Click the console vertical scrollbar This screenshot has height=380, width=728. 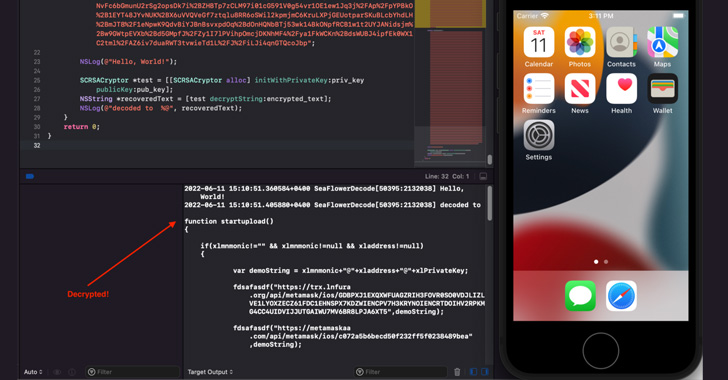[x=490, y=203]
